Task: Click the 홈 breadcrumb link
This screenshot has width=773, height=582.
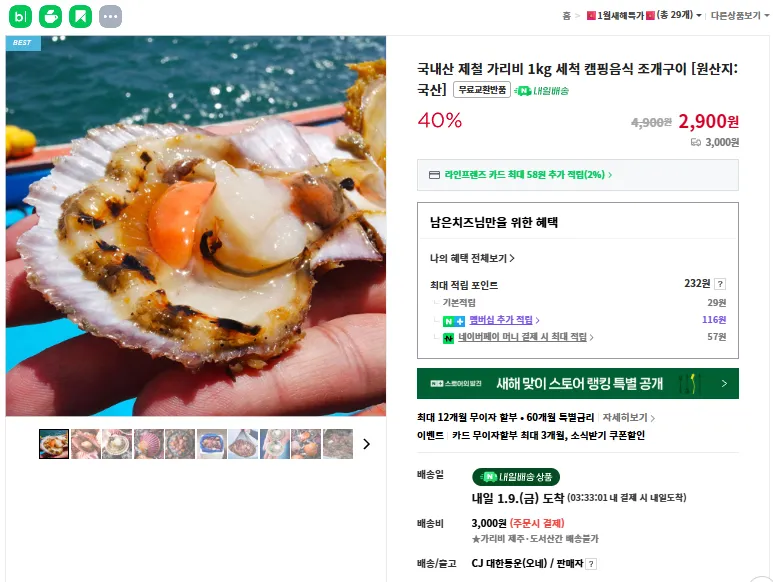Action: [566, 16]
